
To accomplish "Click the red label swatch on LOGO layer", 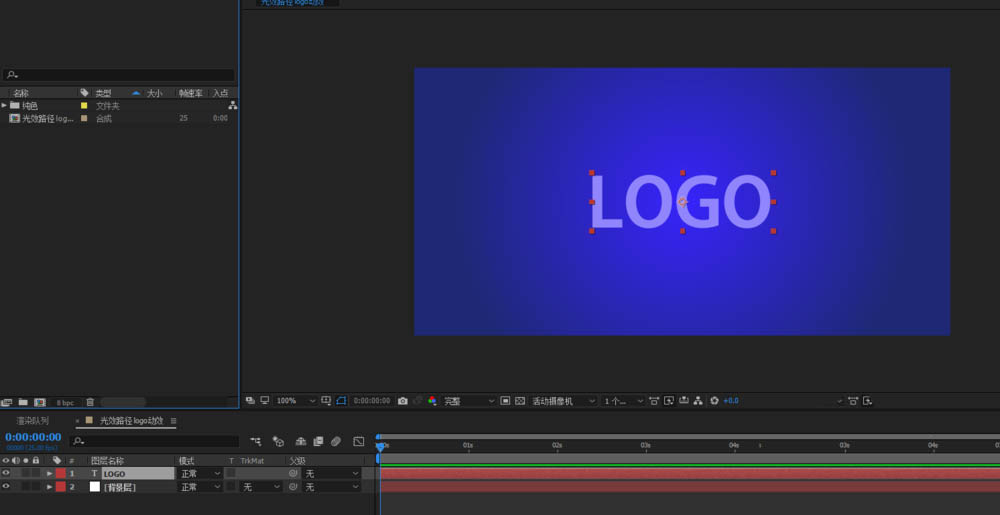I will (61, 473).
